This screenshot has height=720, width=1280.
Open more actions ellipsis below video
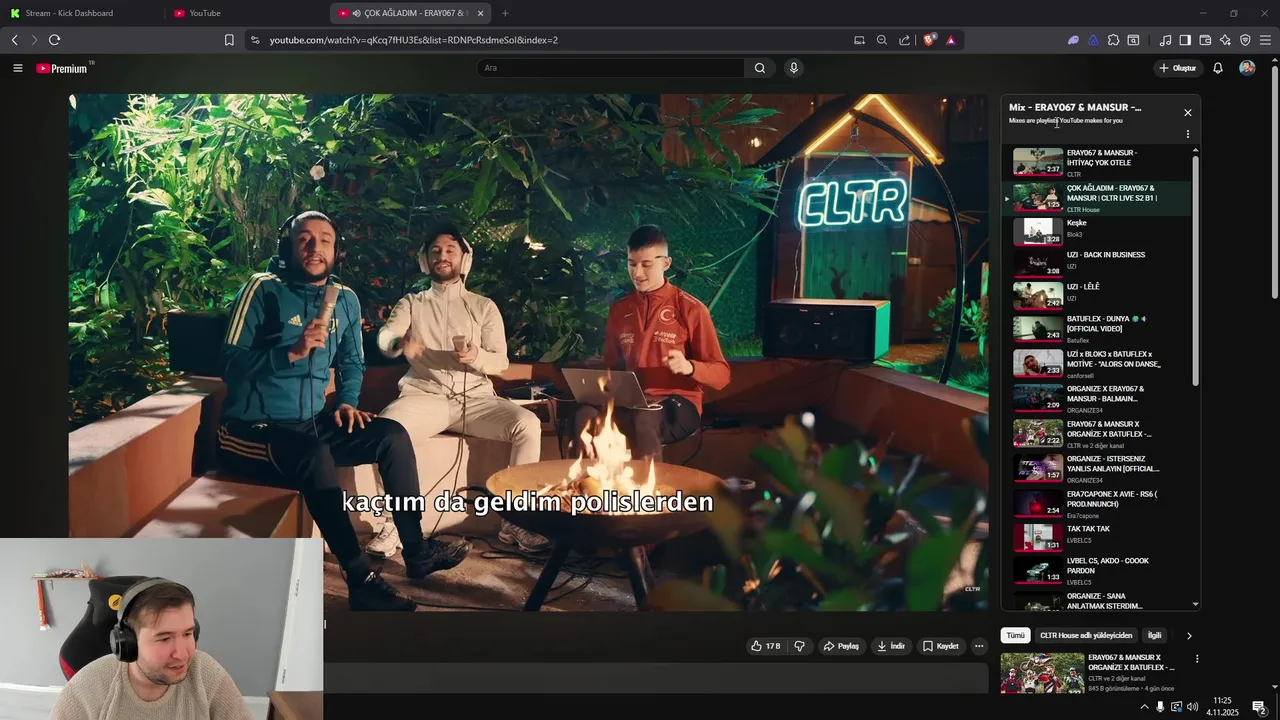point(979,646)
